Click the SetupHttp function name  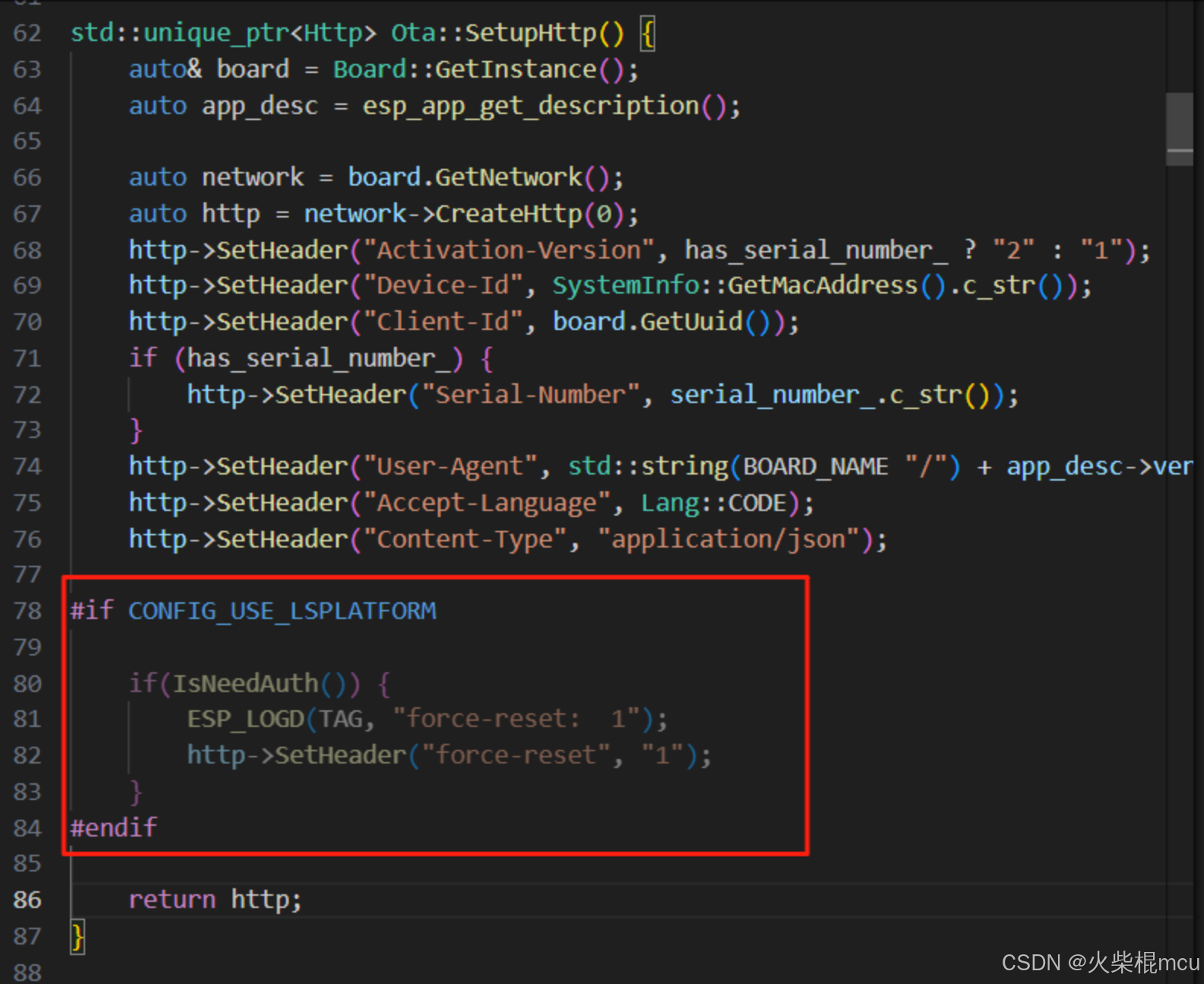pos(531,33)
